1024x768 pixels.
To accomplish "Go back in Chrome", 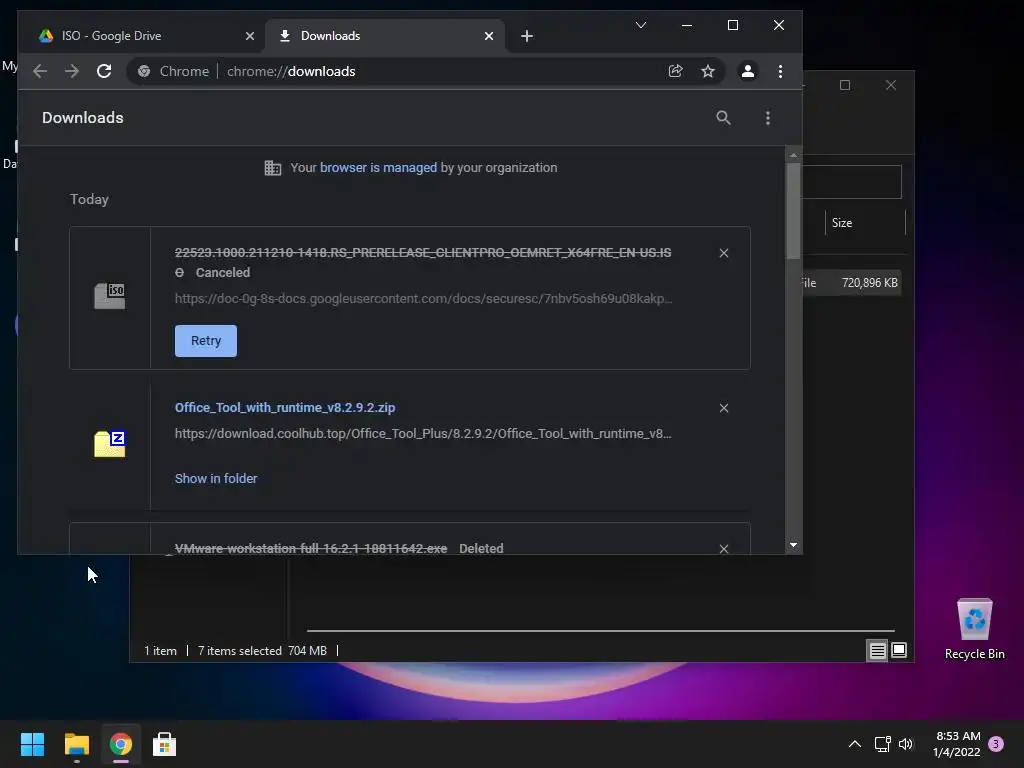I will [x=40, y=71].
